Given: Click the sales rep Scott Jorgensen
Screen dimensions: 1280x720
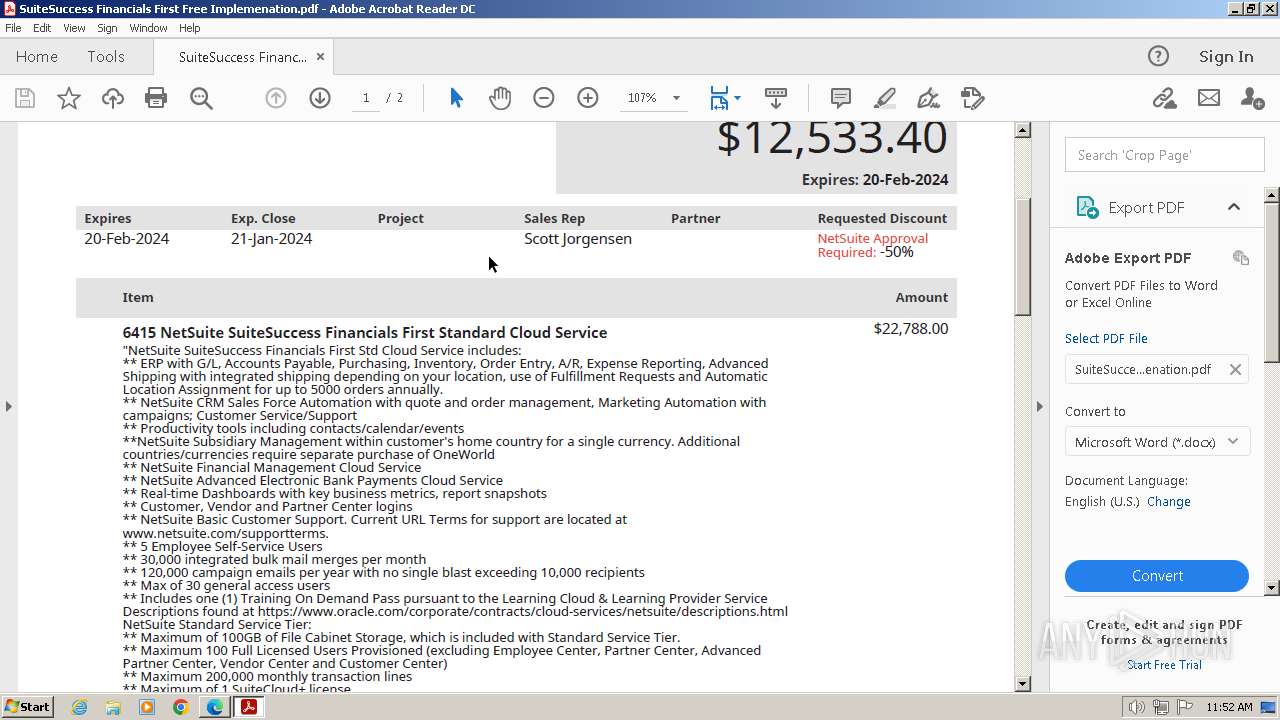Looking at the screenshot, I should coord(578,239).
